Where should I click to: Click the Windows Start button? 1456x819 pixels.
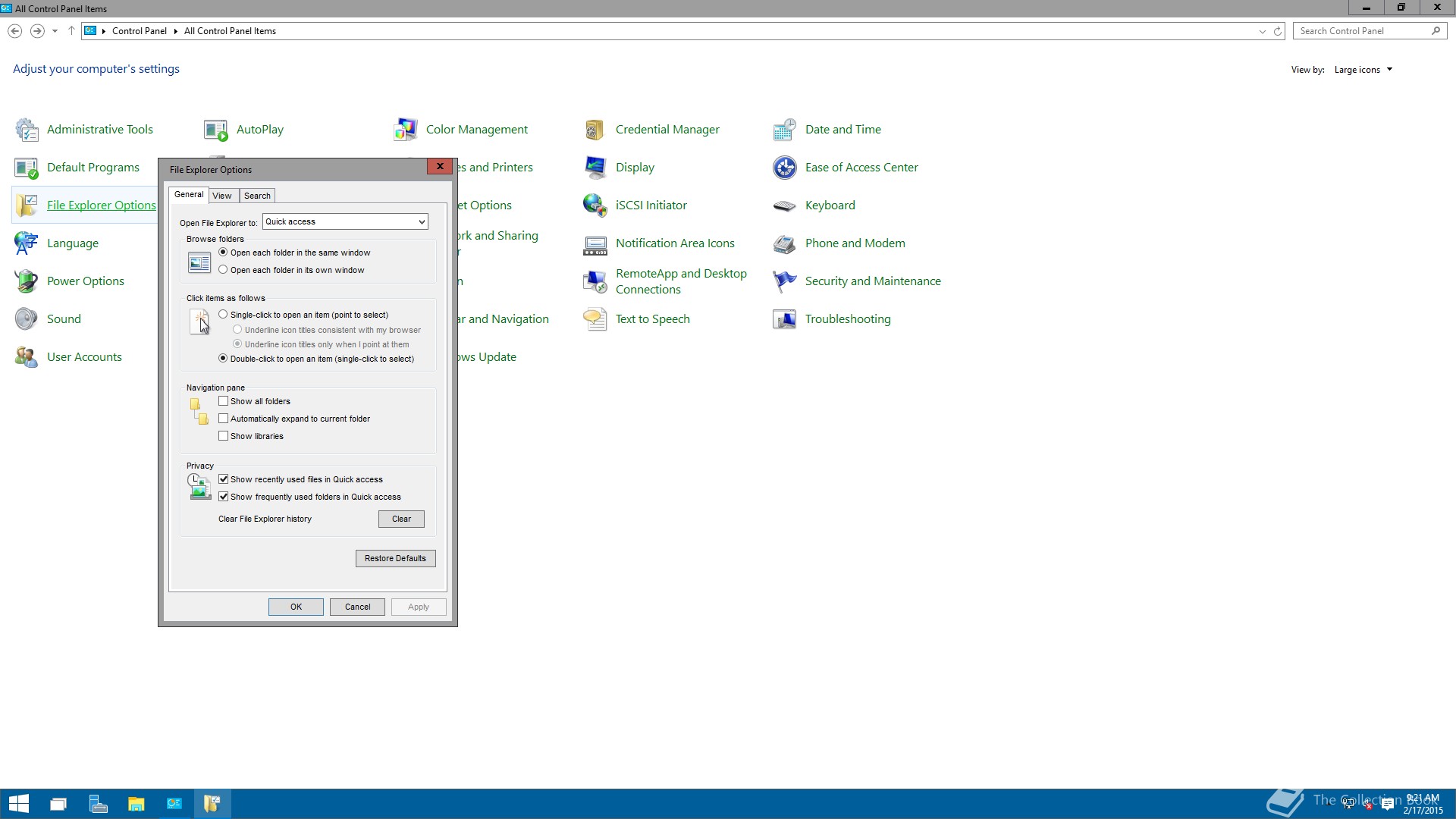pos(19,804)
